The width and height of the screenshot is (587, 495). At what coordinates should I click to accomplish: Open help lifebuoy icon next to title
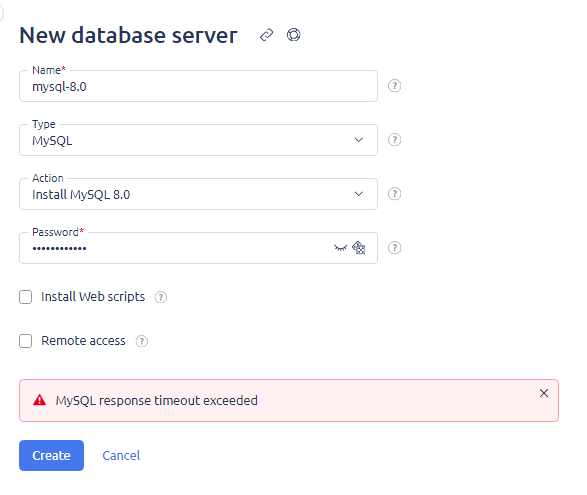(x=294, y=35)
